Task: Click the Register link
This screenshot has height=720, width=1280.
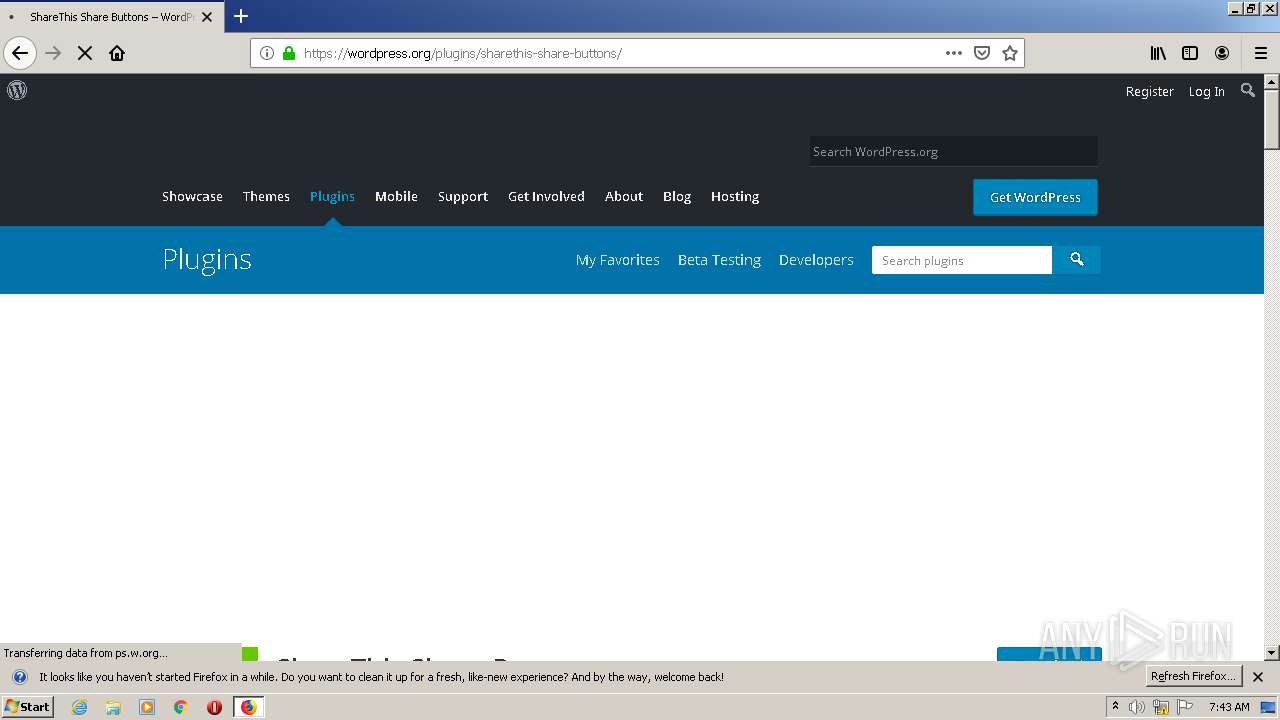Action: [1150, 91]
